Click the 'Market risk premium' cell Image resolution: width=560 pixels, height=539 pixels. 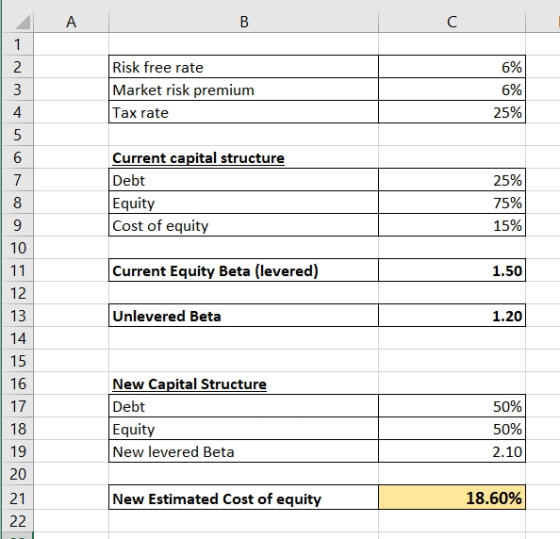(244, 90)
